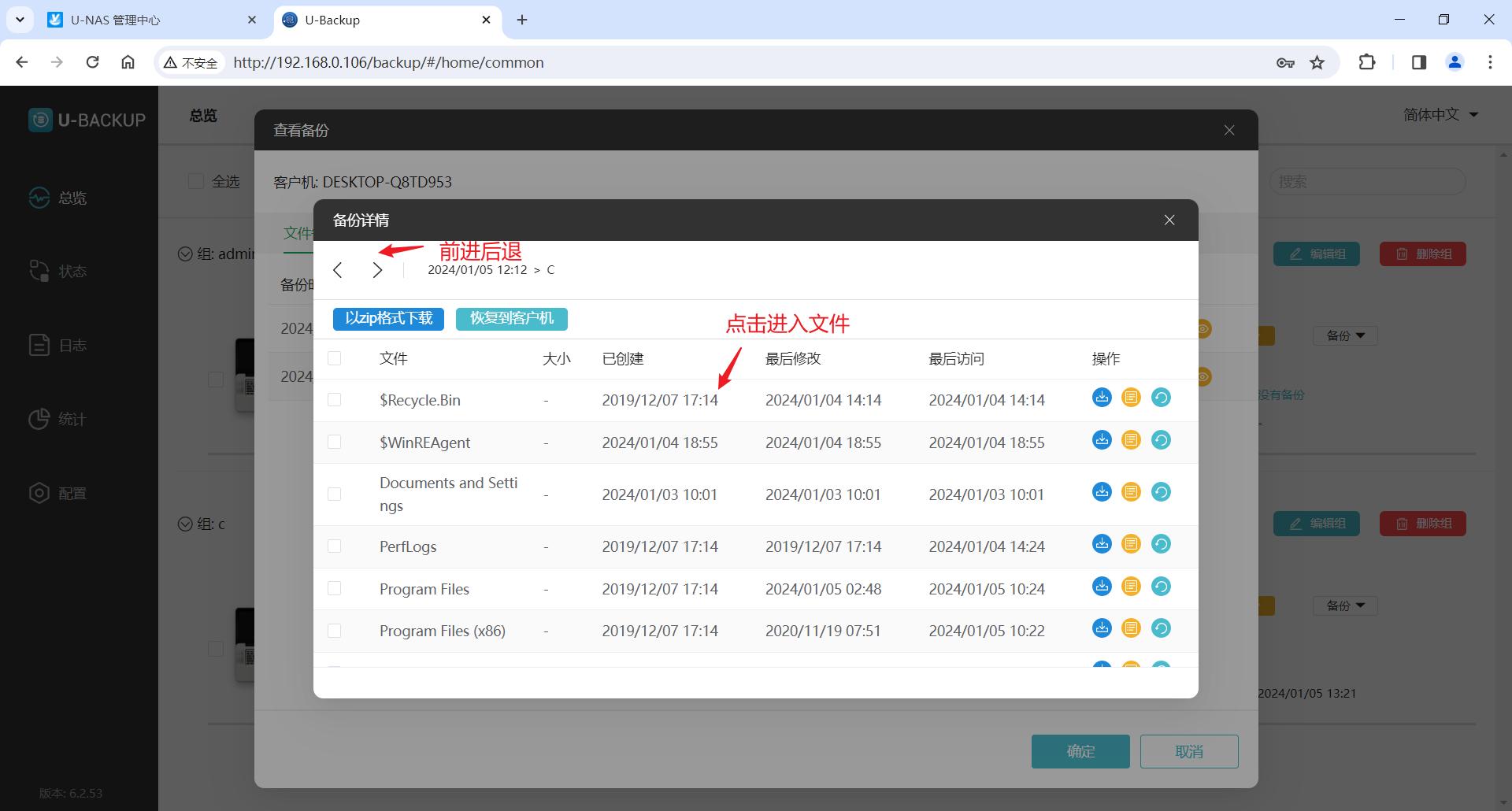
Task: Click the 以zip格式下载 button
Action: pos(388,319)
